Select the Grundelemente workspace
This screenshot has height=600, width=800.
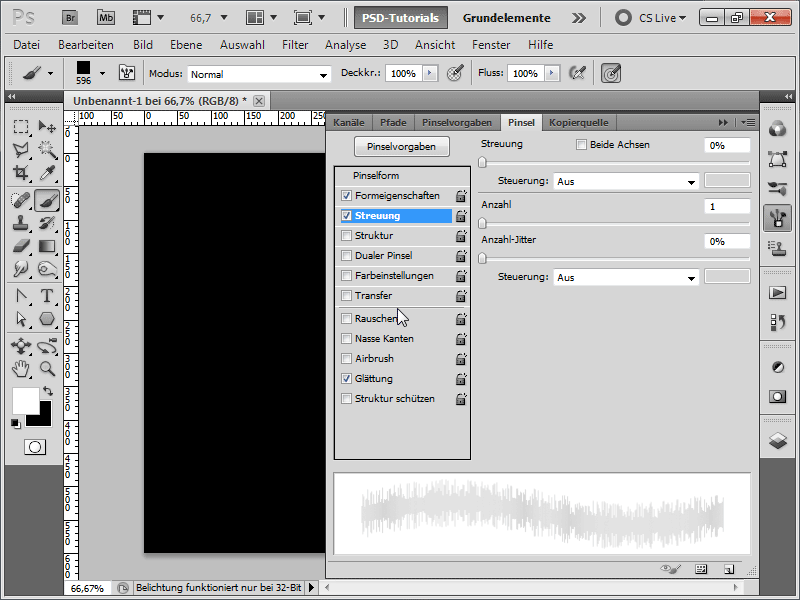pyautogui.click(x=506, y=18)
